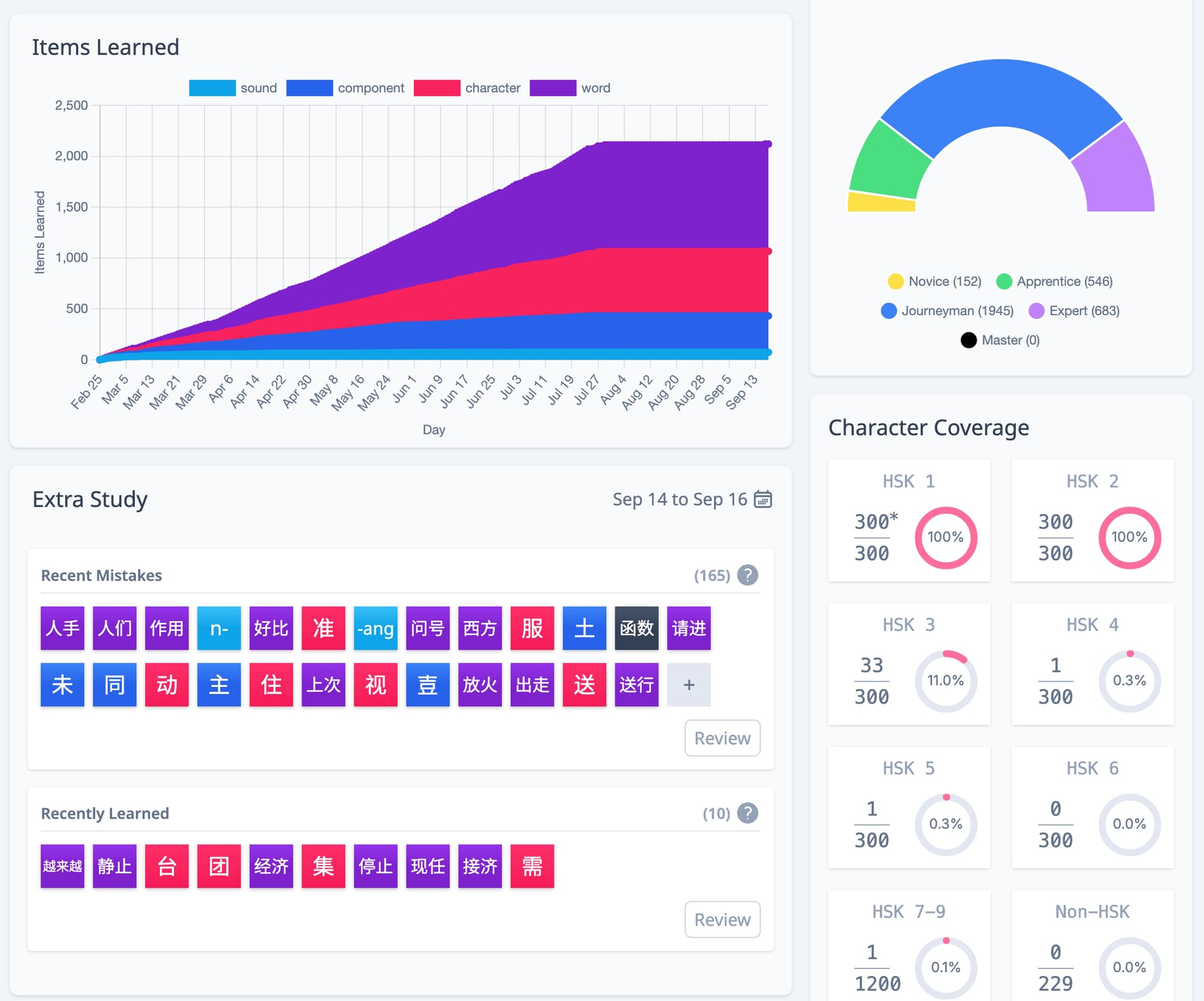Open the Extra Study calendar date picker
This screenshot has width=1204, height=1001.
763,500
